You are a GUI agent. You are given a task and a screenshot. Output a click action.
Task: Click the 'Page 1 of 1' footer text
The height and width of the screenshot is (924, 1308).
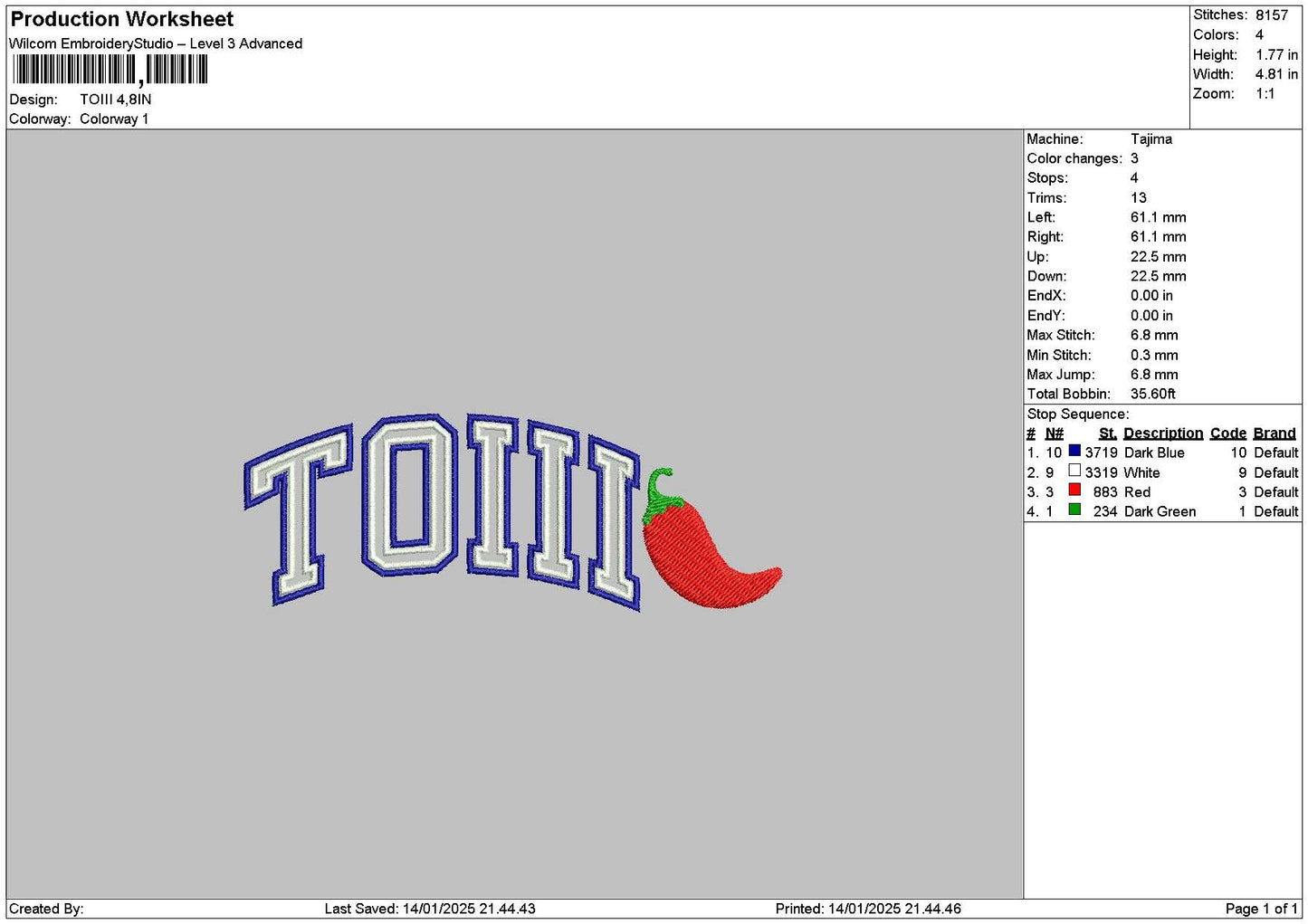pos(1261,909)
